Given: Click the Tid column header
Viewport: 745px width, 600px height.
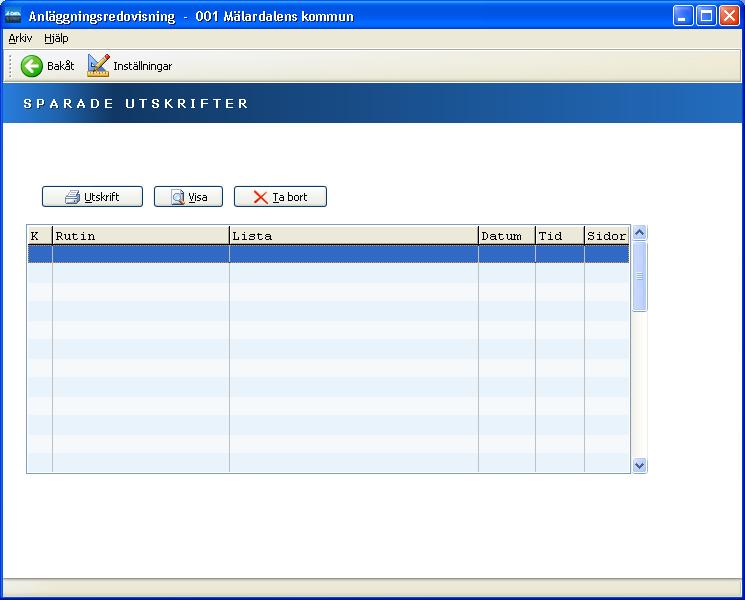Looking at the screenshot, I should pos(560,236).
